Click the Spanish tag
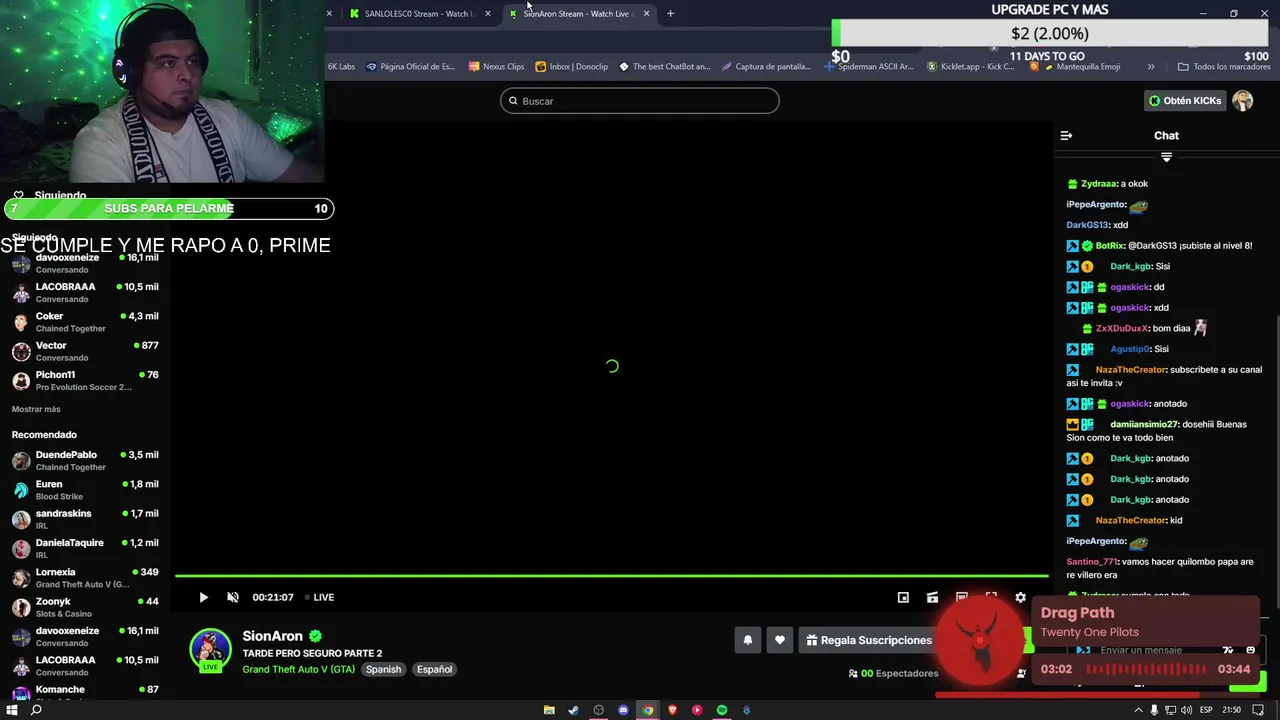1280x720 pixels. (x=383, y=669)
